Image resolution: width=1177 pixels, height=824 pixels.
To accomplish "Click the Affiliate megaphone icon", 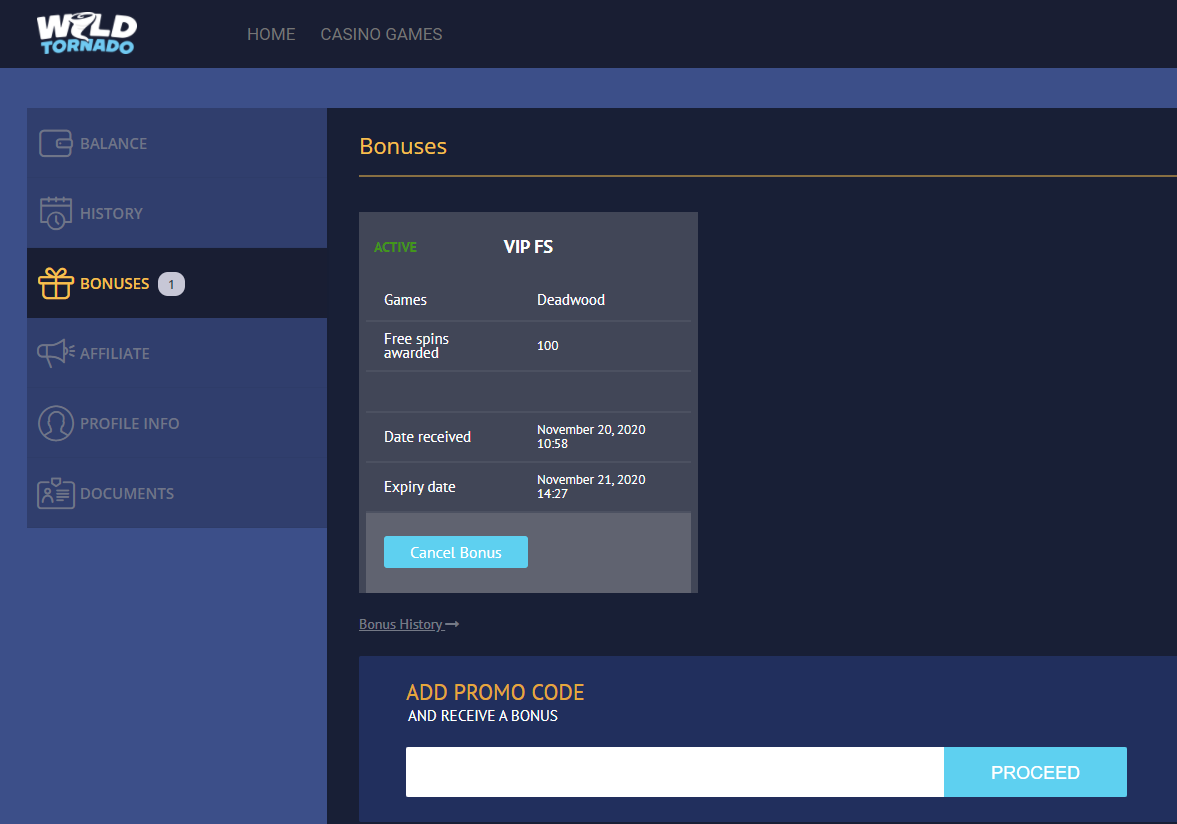I will pos(56,353).
